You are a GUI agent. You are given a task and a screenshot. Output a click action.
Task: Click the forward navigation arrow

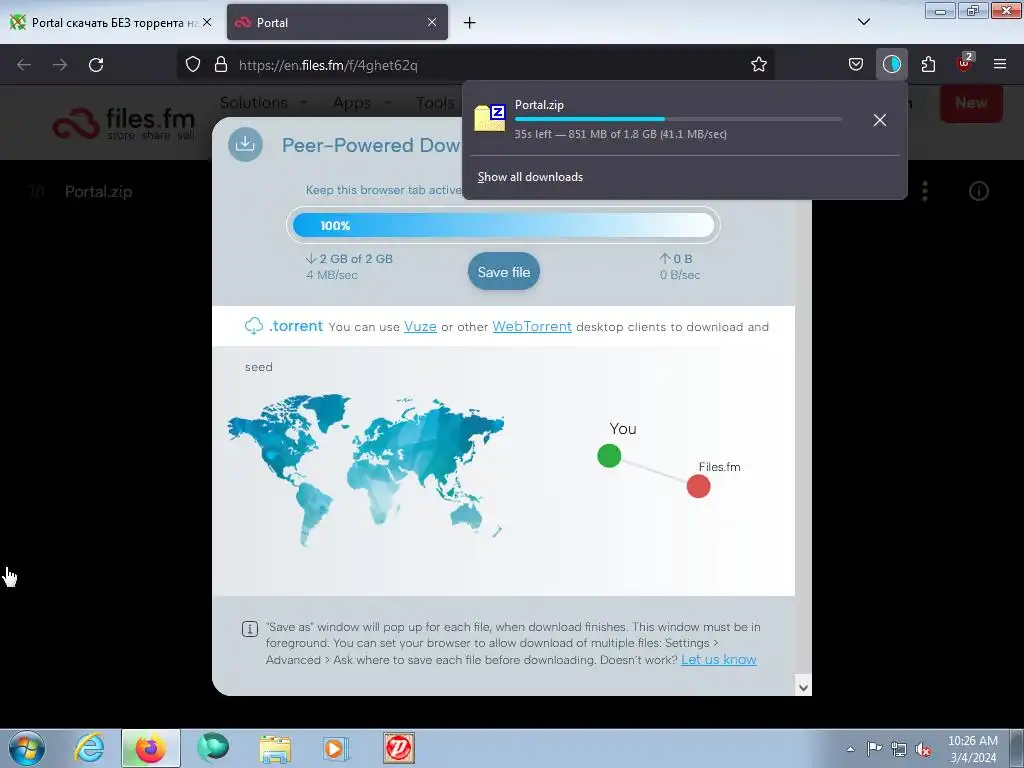pyautogui.click(x=60, y=65)
